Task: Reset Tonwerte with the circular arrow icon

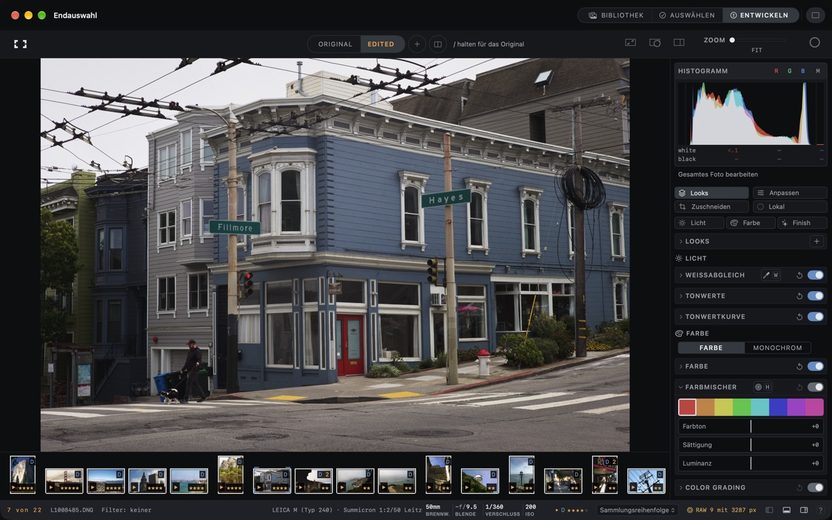Action: [x=799, y=296]
